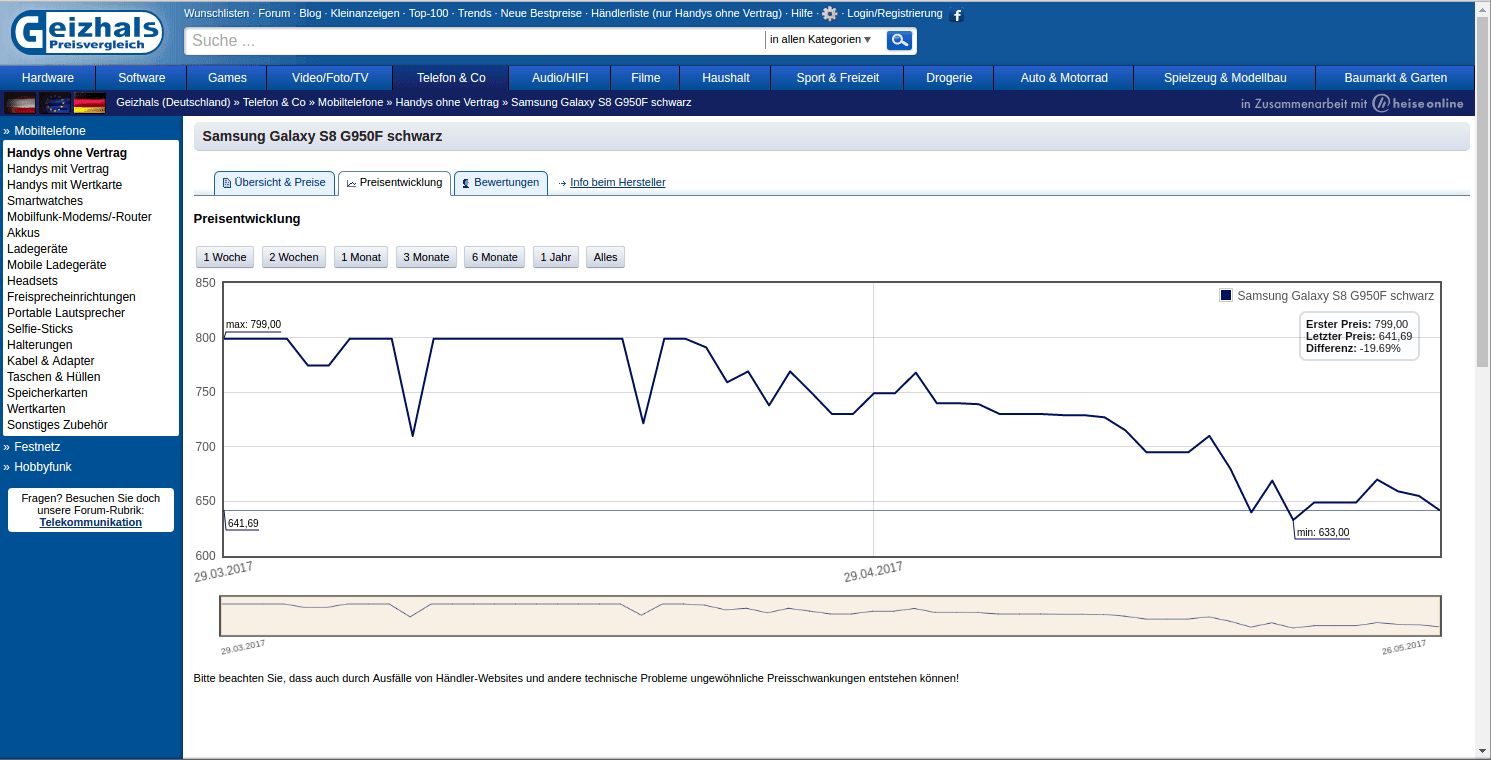Open the Haushalt category menu

click(726, 78)
